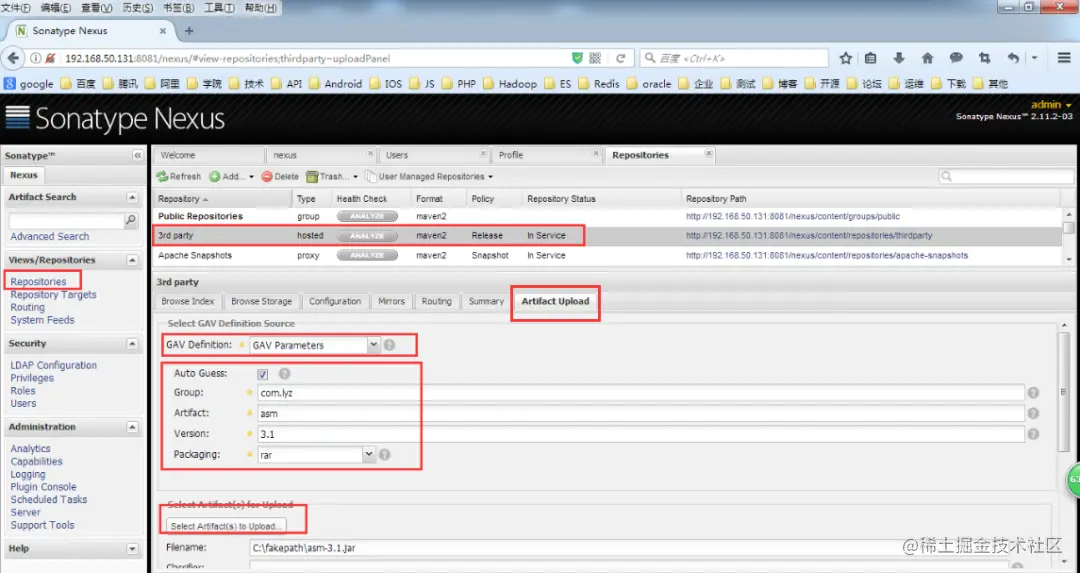
Task: Switch to the Configuration tab
Action: click(x=335, y=302)
